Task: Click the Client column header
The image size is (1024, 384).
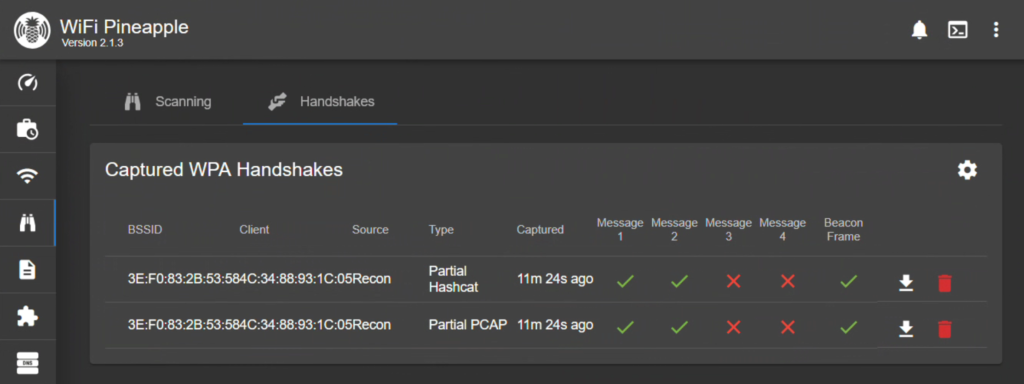Action: [254, 230]
